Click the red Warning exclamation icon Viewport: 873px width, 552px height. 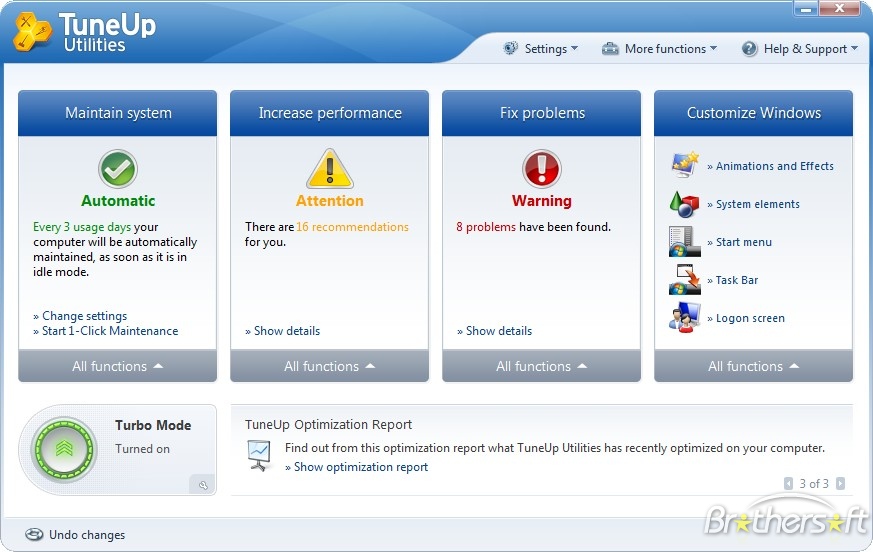pyautogui.click(x=542, y=169)
